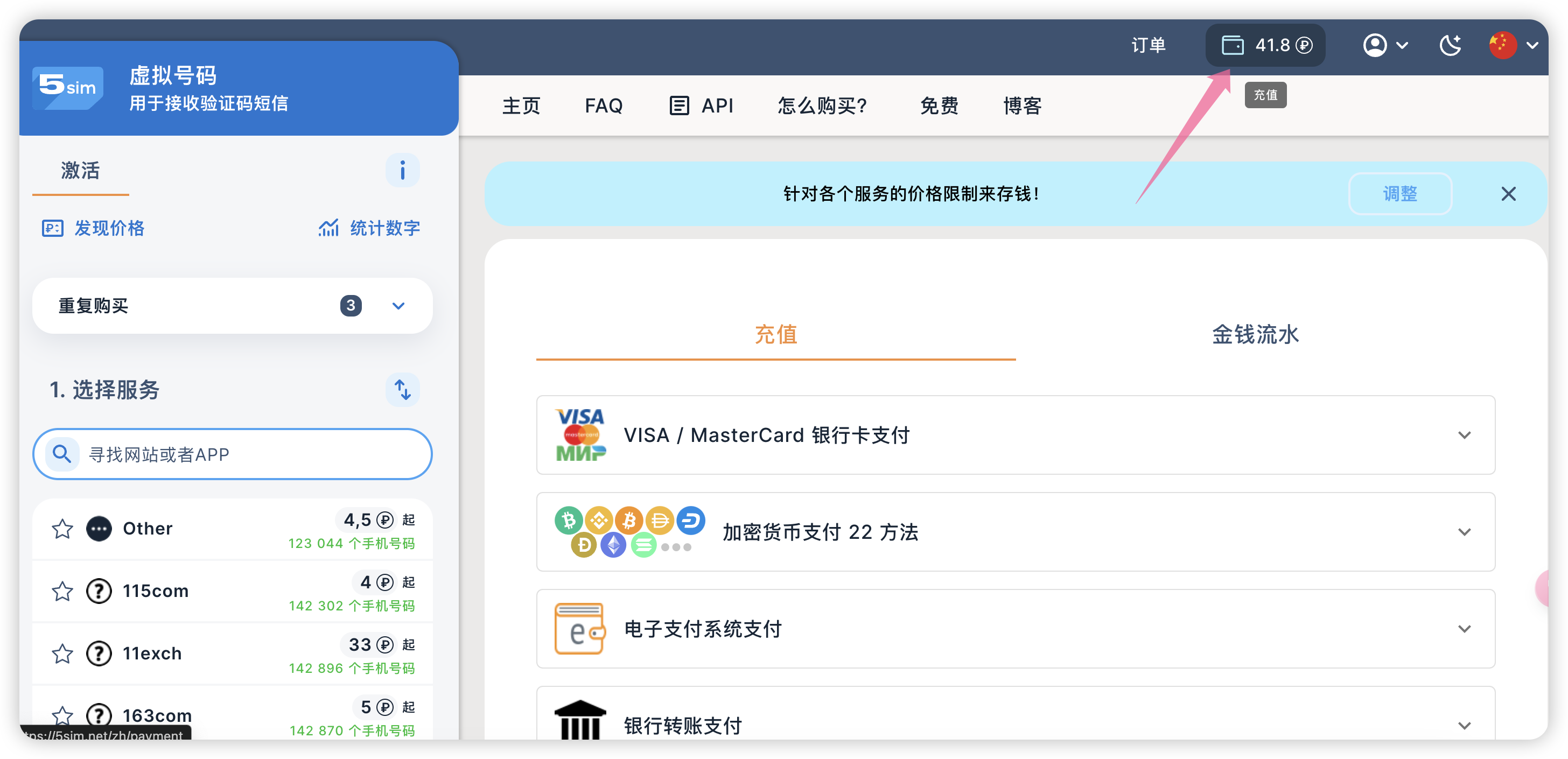
Task: Open the 博客 blog page
Action: click(1022, 106)
